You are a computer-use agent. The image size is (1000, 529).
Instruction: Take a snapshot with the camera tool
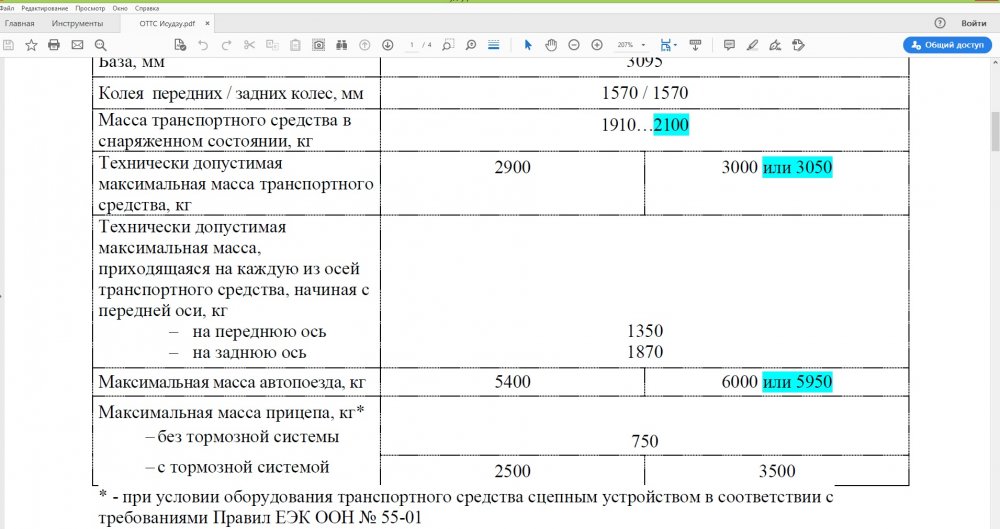(x=318, y=45)
